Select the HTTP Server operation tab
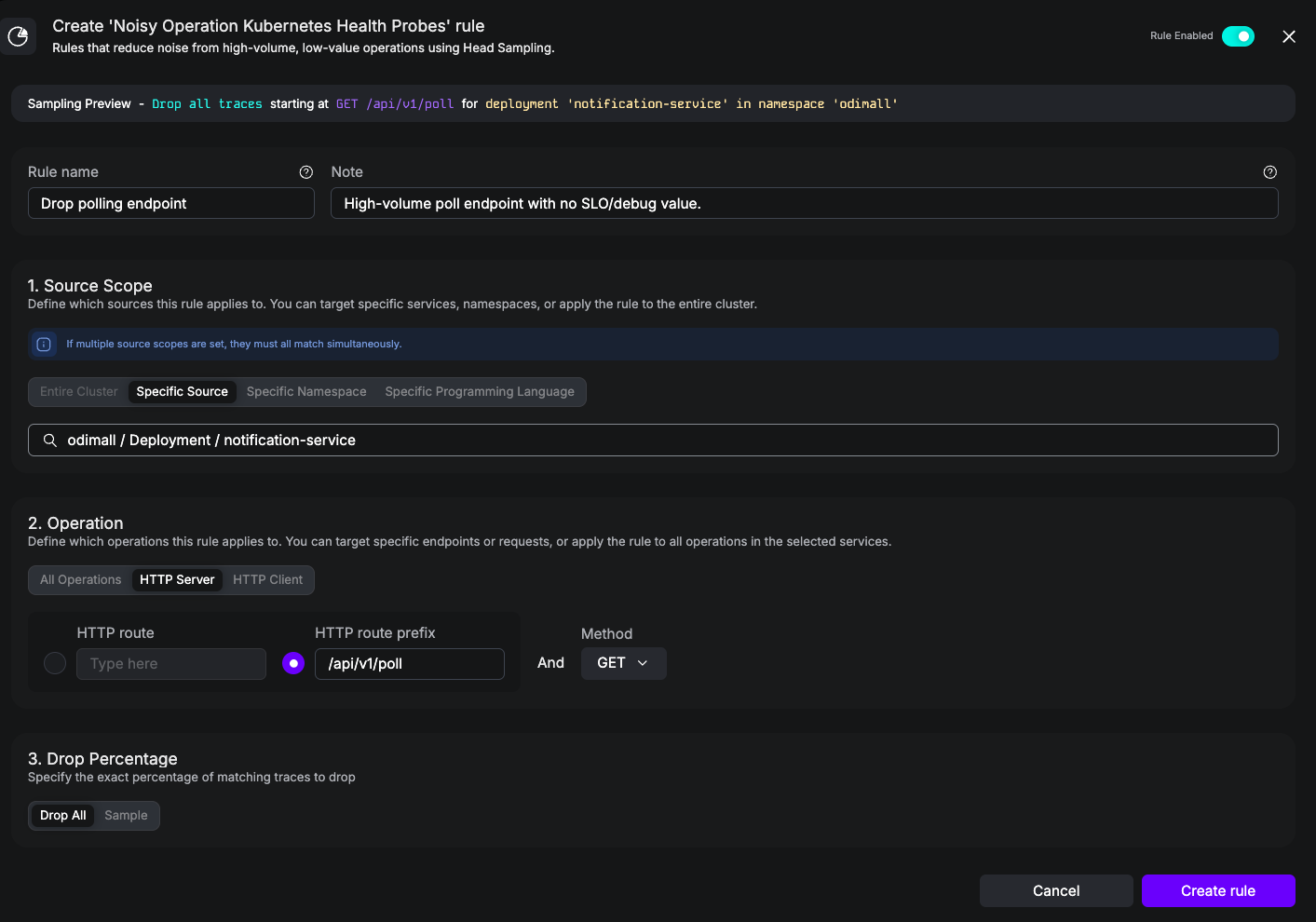 tap(177, 580)
